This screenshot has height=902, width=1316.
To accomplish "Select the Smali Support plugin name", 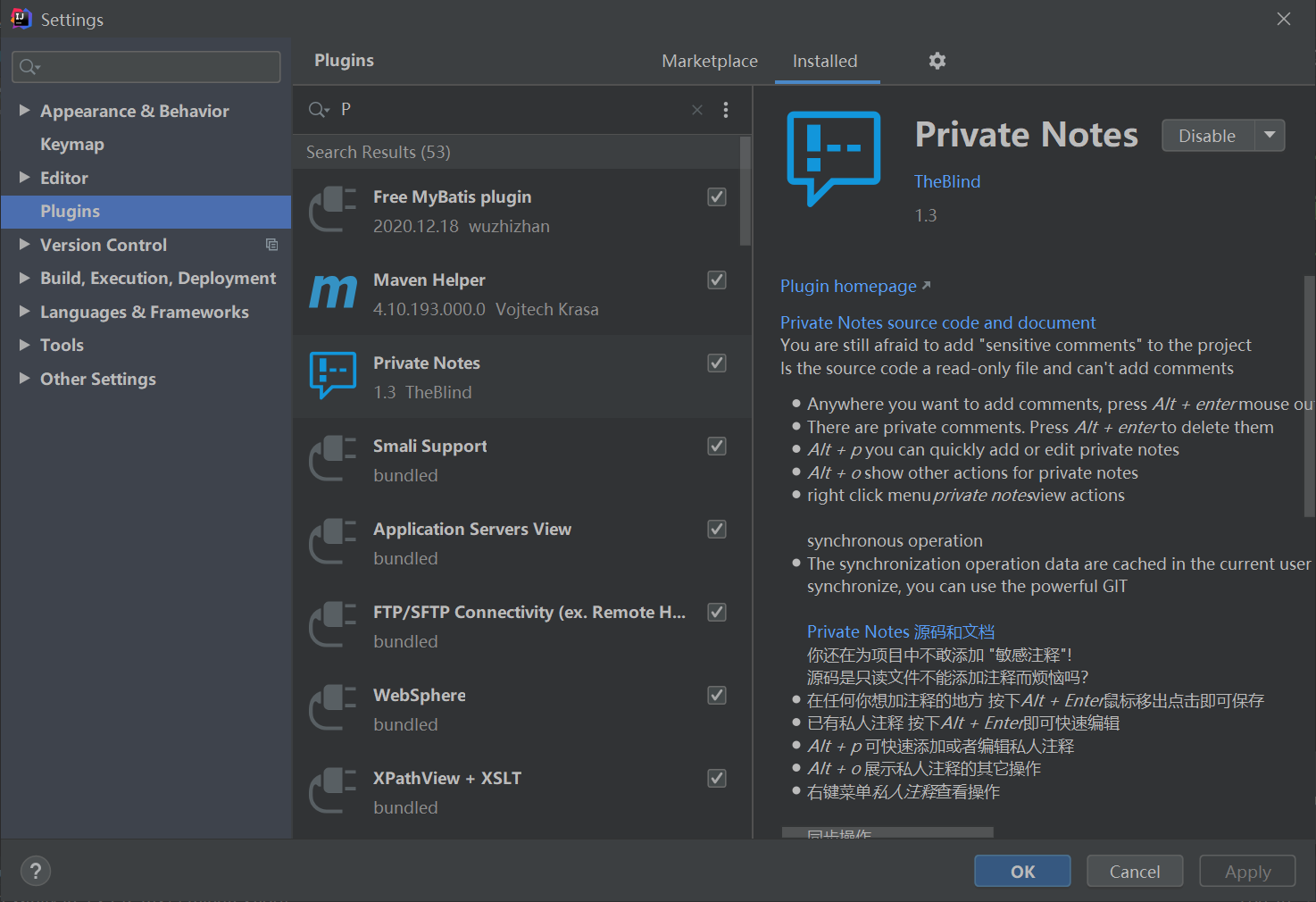I will coord(430,446).
